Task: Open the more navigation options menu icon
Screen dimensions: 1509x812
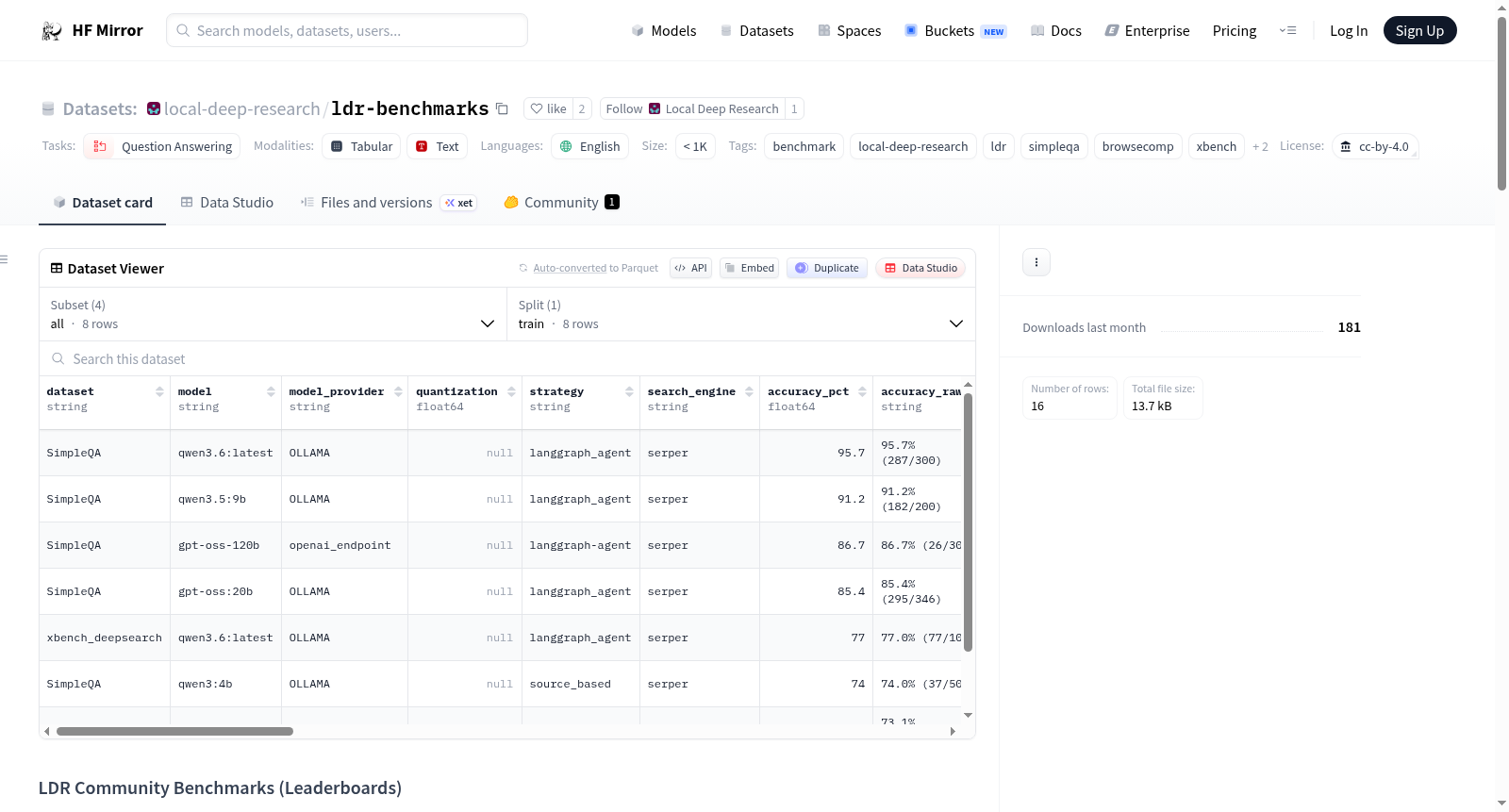Action: coord(1287,31)
